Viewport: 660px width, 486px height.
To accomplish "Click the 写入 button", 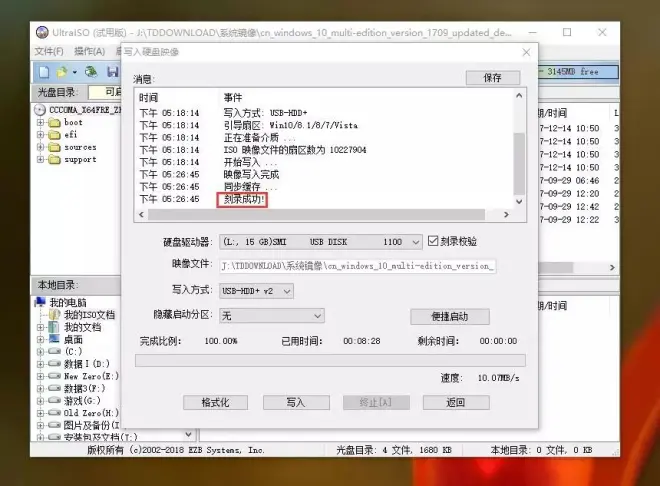I will tap(296, 402).
